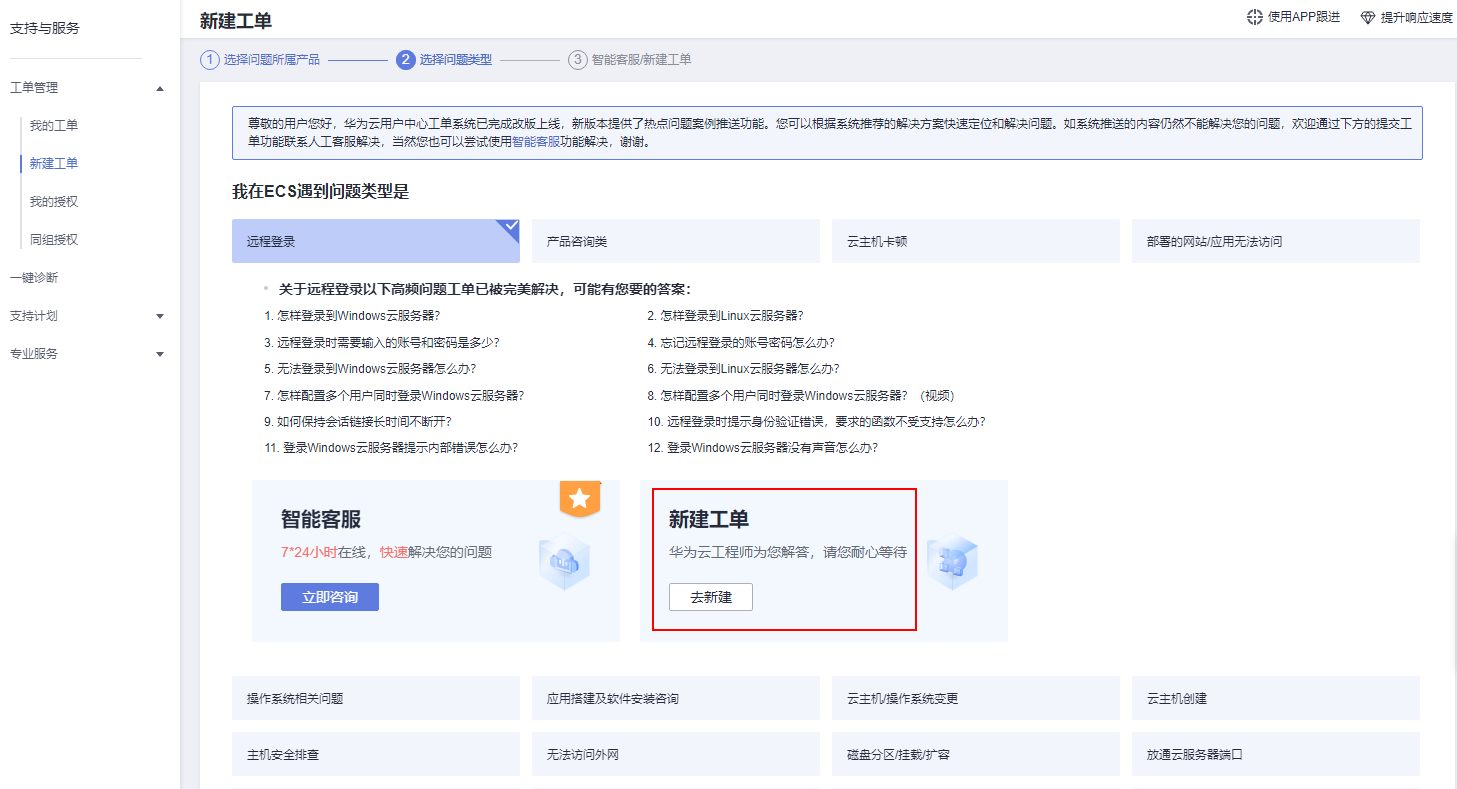Open FAQ 11 登录Windows云服务器提示内部错误

pyautogui.click(x=391, y=448)
